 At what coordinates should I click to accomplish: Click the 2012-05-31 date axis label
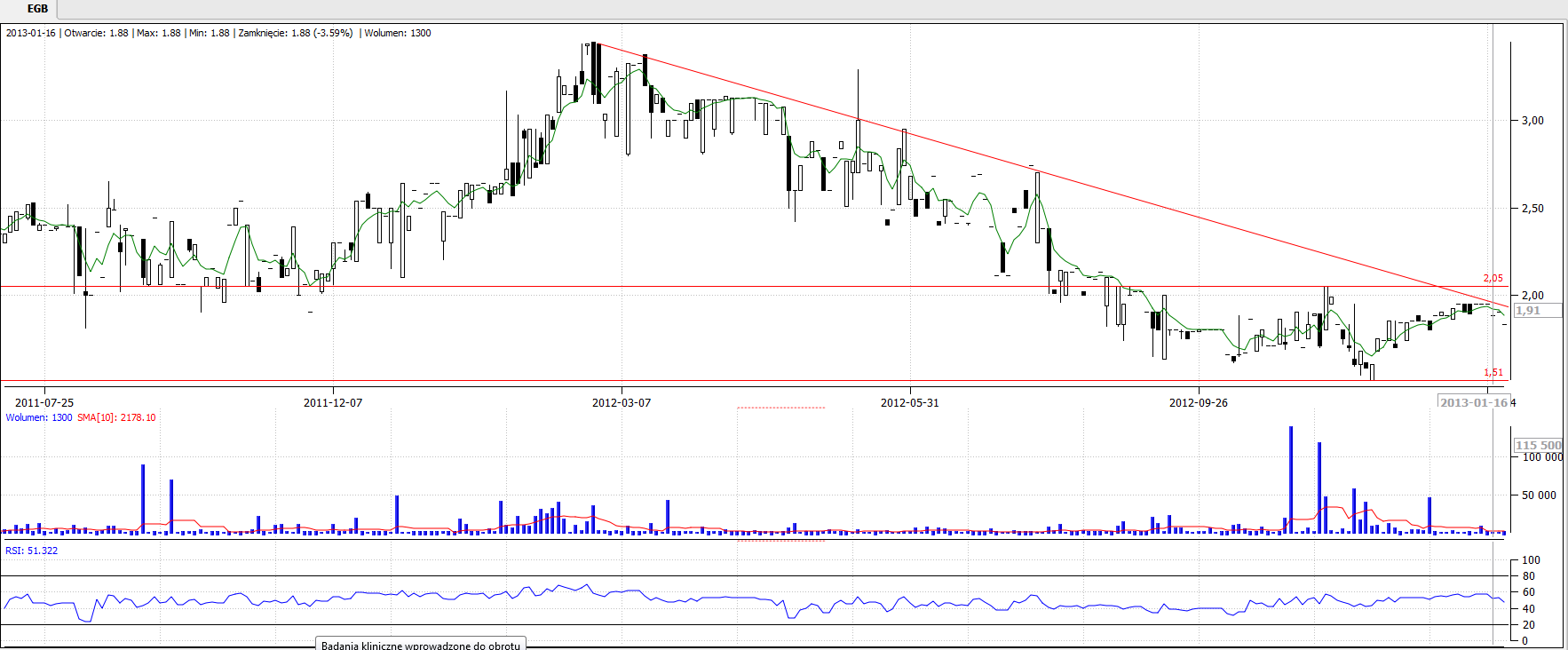(909, 402)
